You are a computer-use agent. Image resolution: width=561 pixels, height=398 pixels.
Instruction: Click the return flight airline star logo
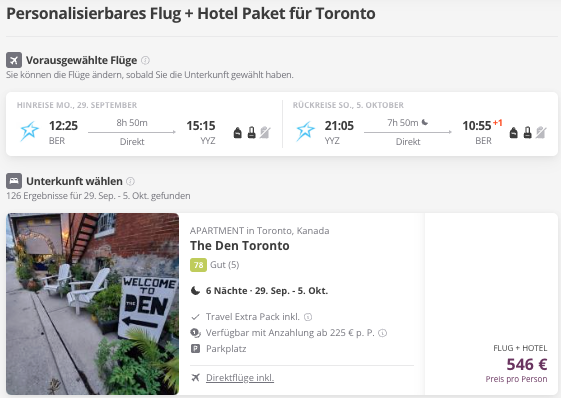click(306, 131)
